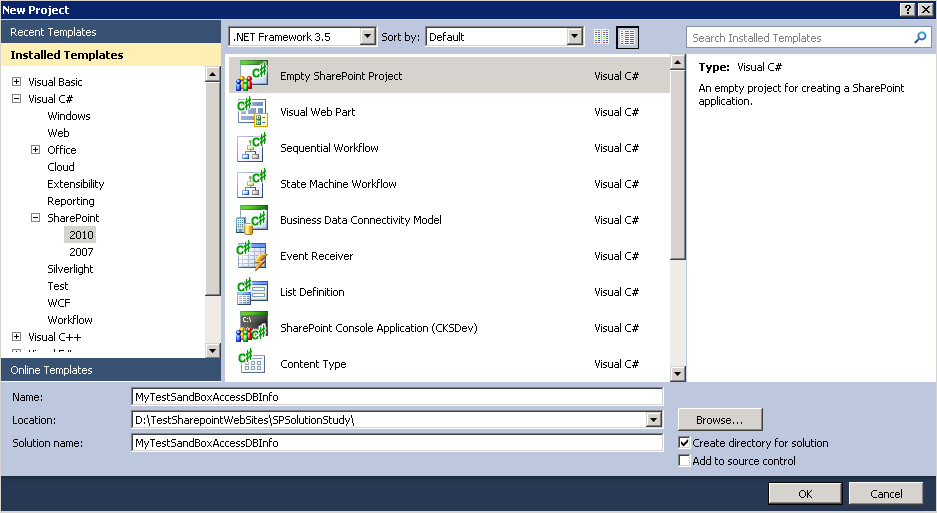The width and height of the screenshot is (937, 513).
Task: Select the Sequential Workflow template name
Action: tap(329, 148)
